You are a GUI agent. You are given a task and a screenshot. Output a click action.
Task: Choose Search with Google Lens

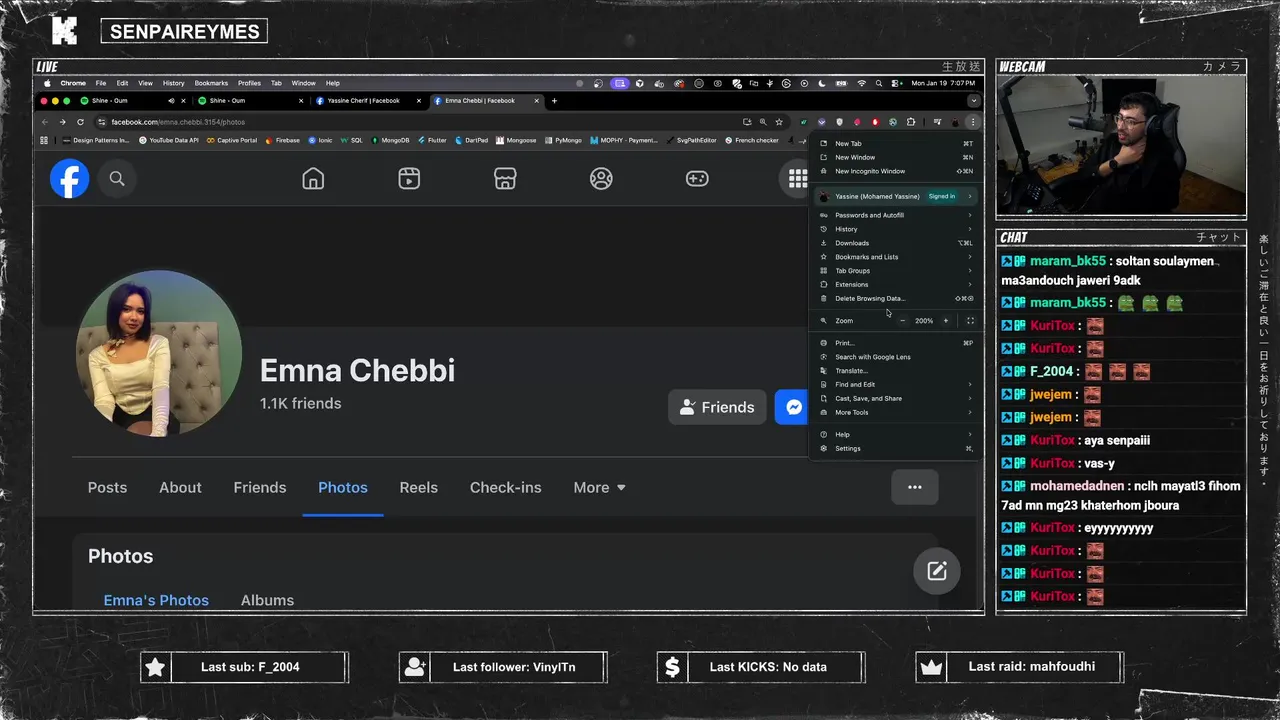point(895,357)
